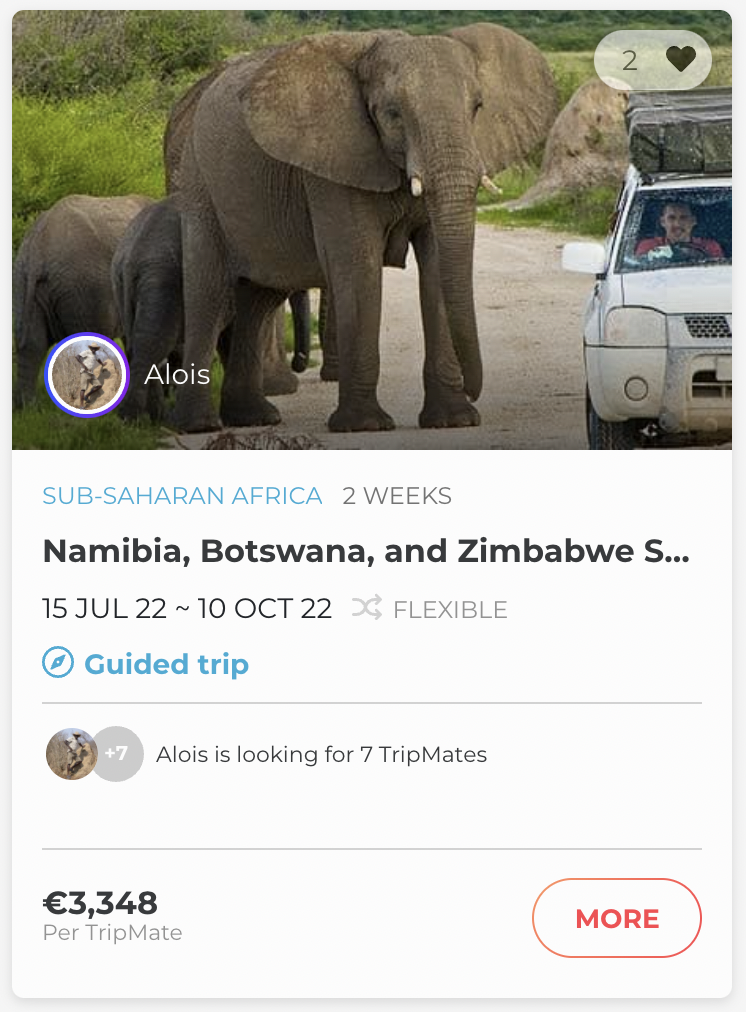Open Alois's circular profile avatar on photo

pyautogui.click(x=87, y=375)
